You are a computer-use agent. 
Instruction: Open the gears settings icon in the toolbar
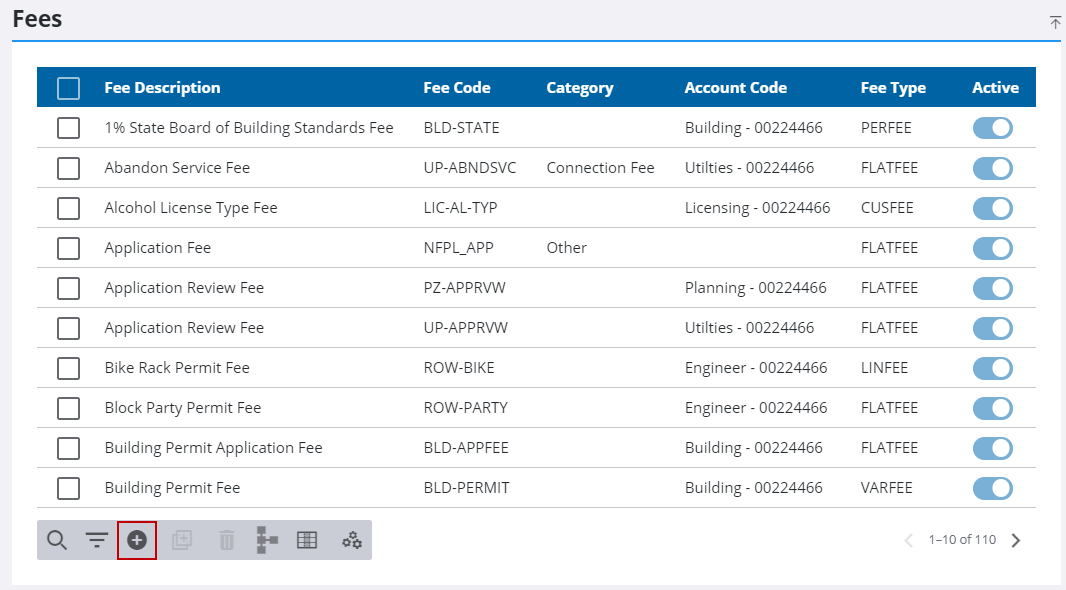point(351,540)
